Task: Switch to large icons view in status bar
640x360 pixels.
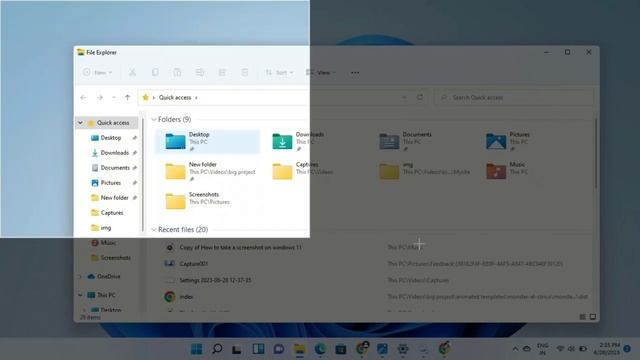Action: [593, 317]
